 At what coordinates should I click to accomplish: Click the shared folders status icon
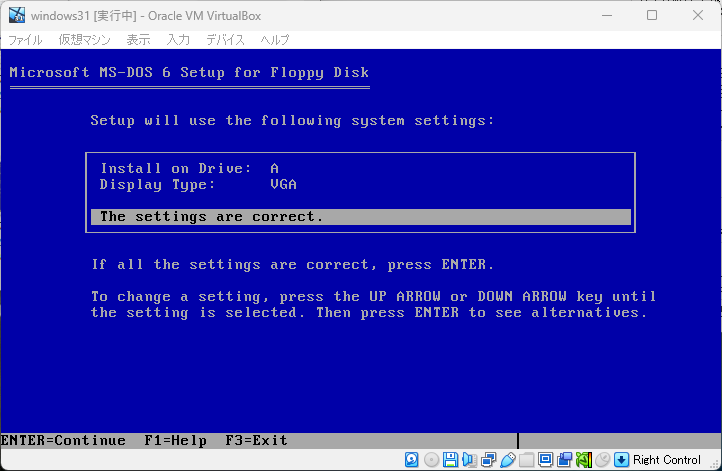coord(526,459)
